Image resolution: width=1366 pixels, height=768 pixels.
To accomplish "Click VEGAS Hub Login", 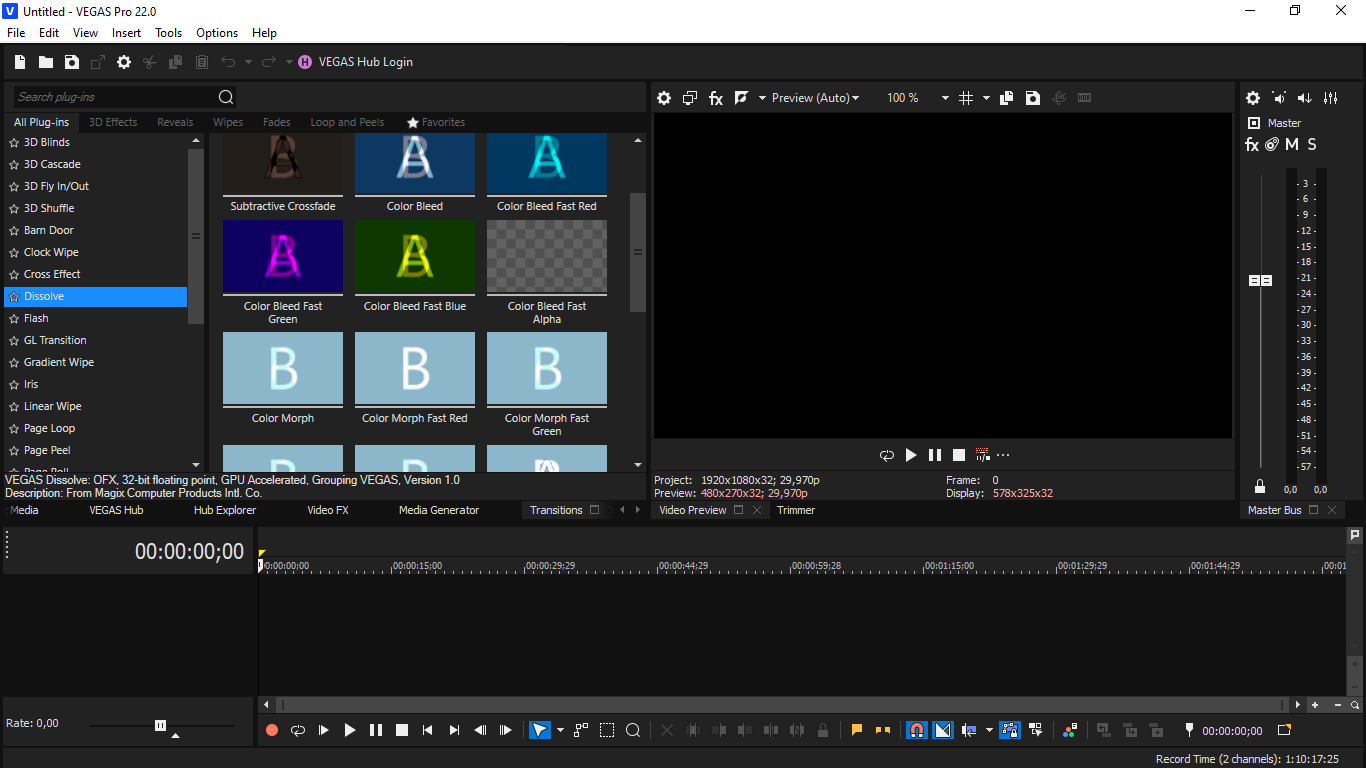I will click(x=365, y=62).
